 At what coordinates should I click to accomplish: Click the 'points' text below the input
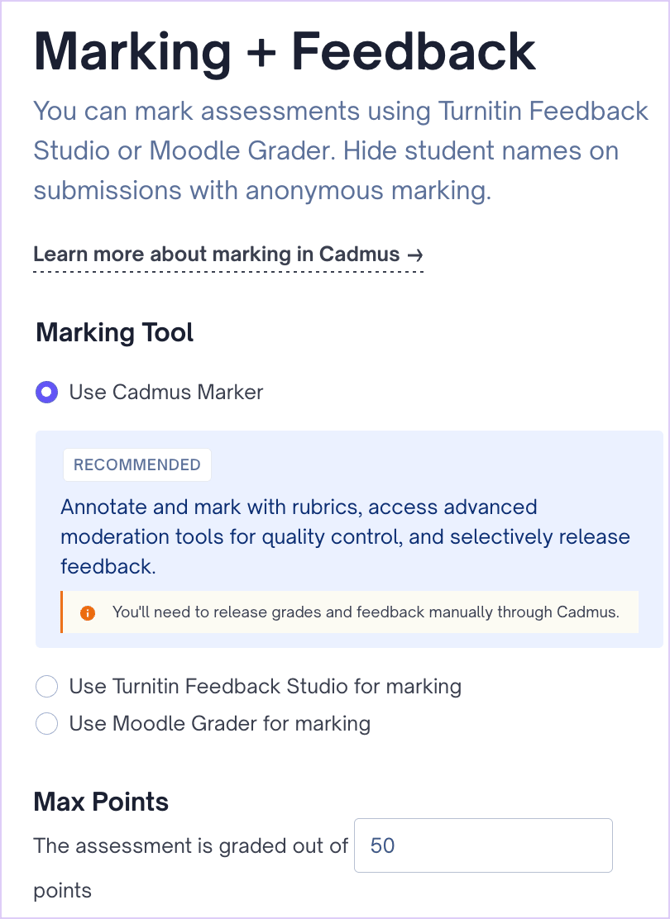[x=62, y=890]
